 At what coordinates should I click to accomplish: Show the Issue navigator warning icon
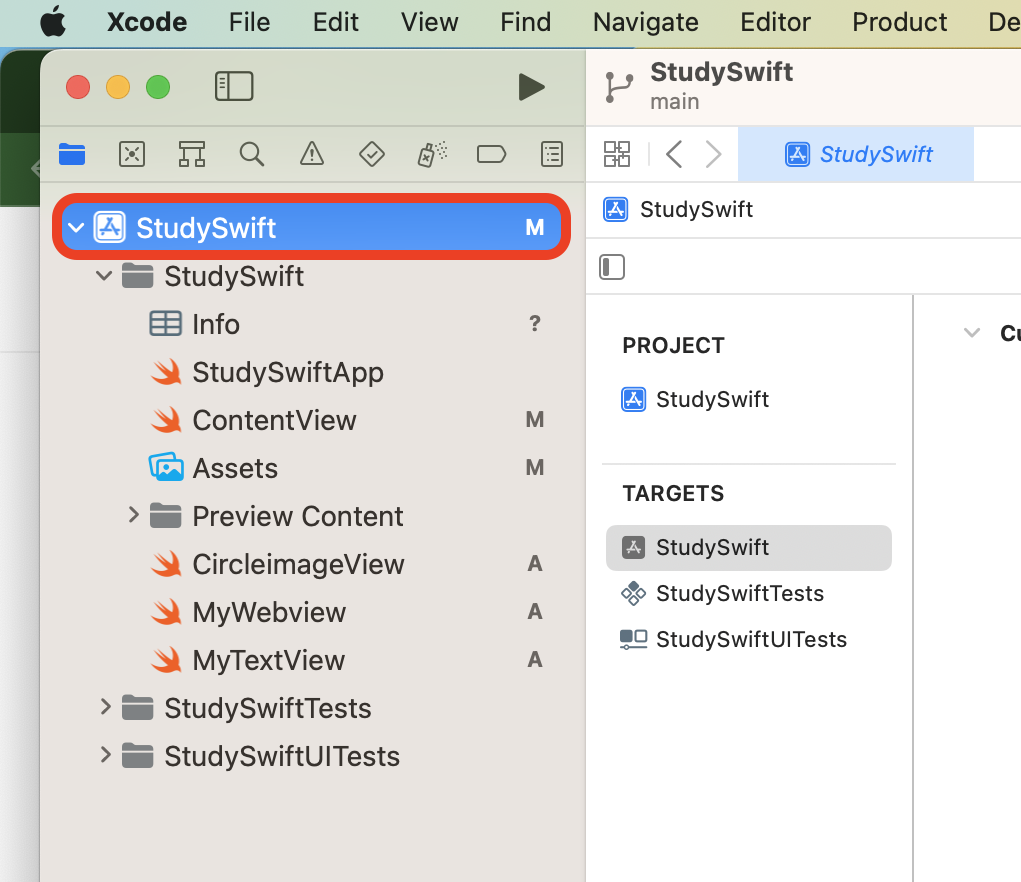[312, 154]
